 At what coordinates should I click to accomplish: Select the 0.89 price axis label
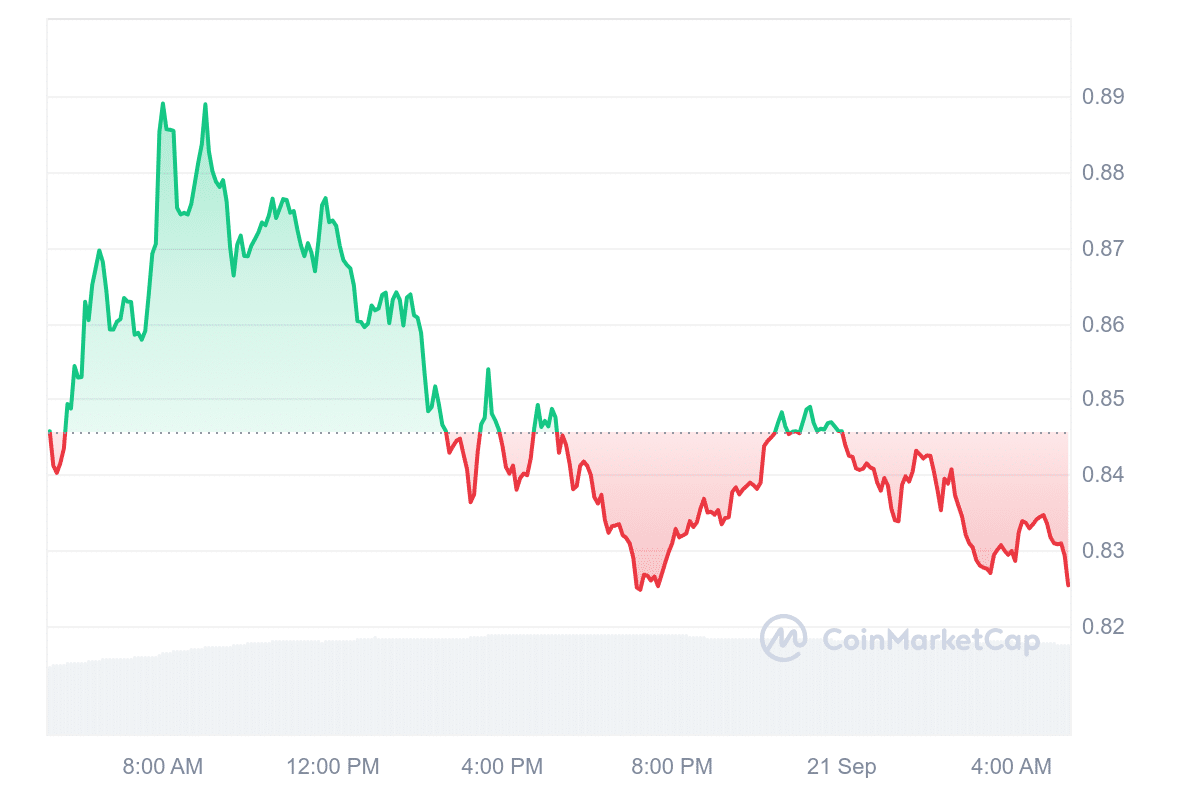[1103, 97]
